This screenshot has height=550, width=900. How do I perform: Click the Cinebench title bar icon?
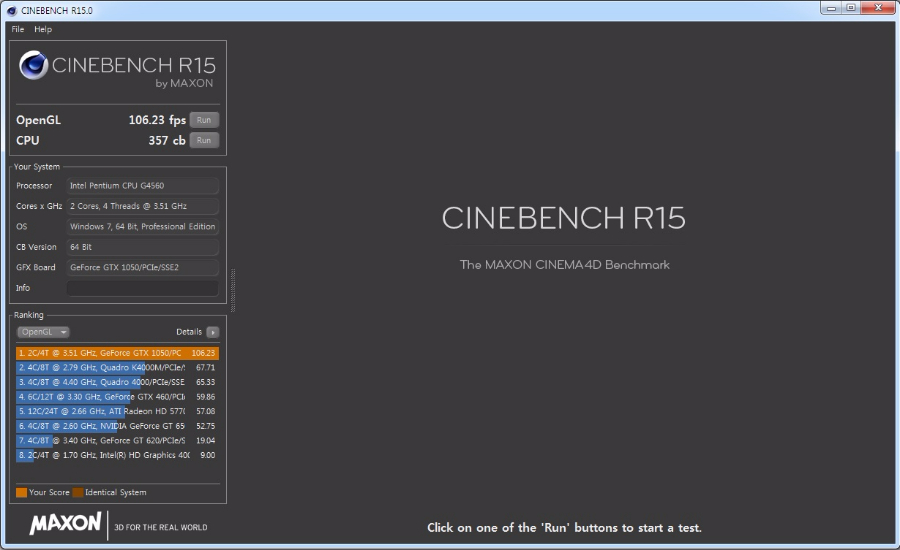click(x=11, y=10)
